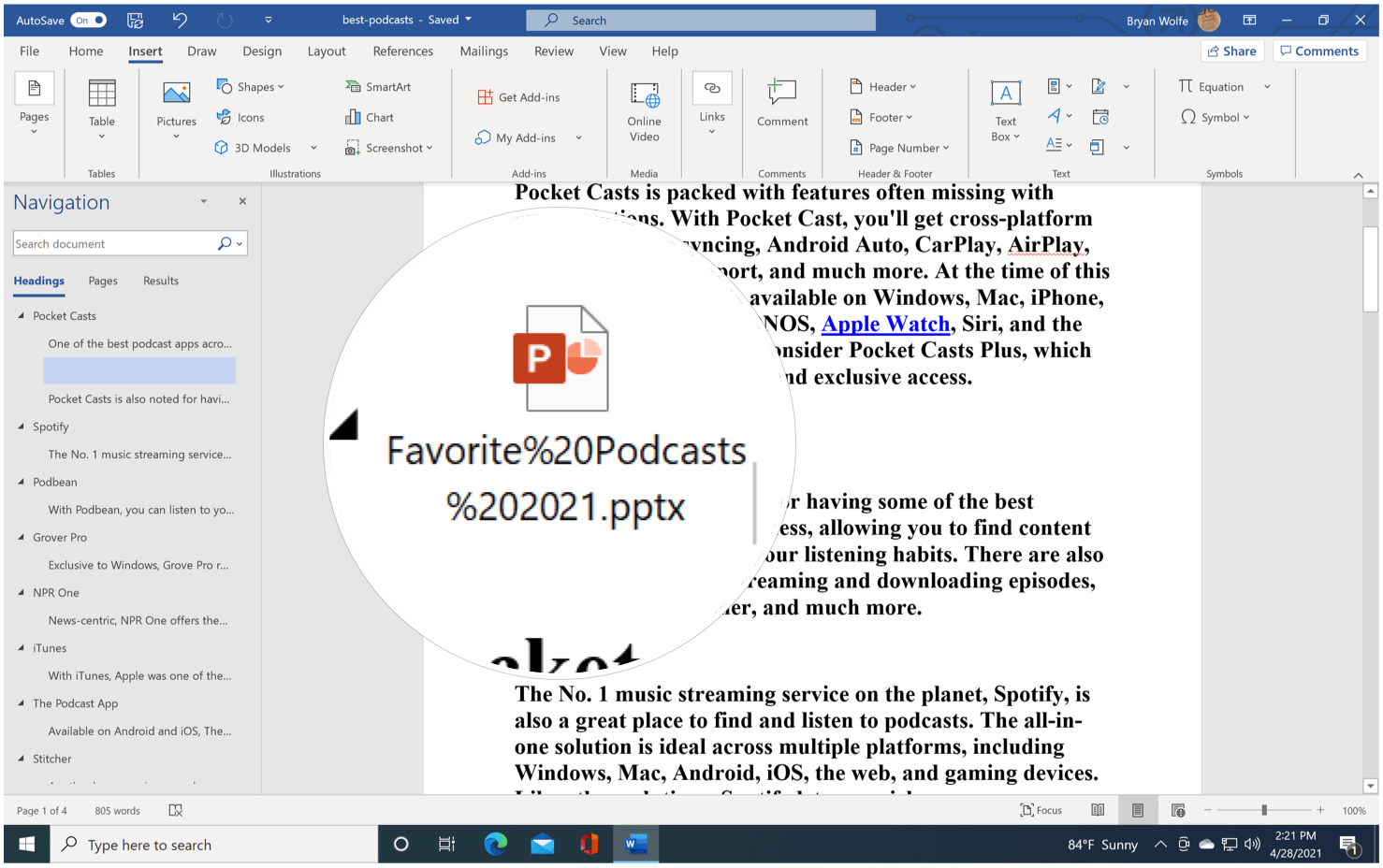
Task: Close the Navigation pane
Action: [x=242, y=201]
